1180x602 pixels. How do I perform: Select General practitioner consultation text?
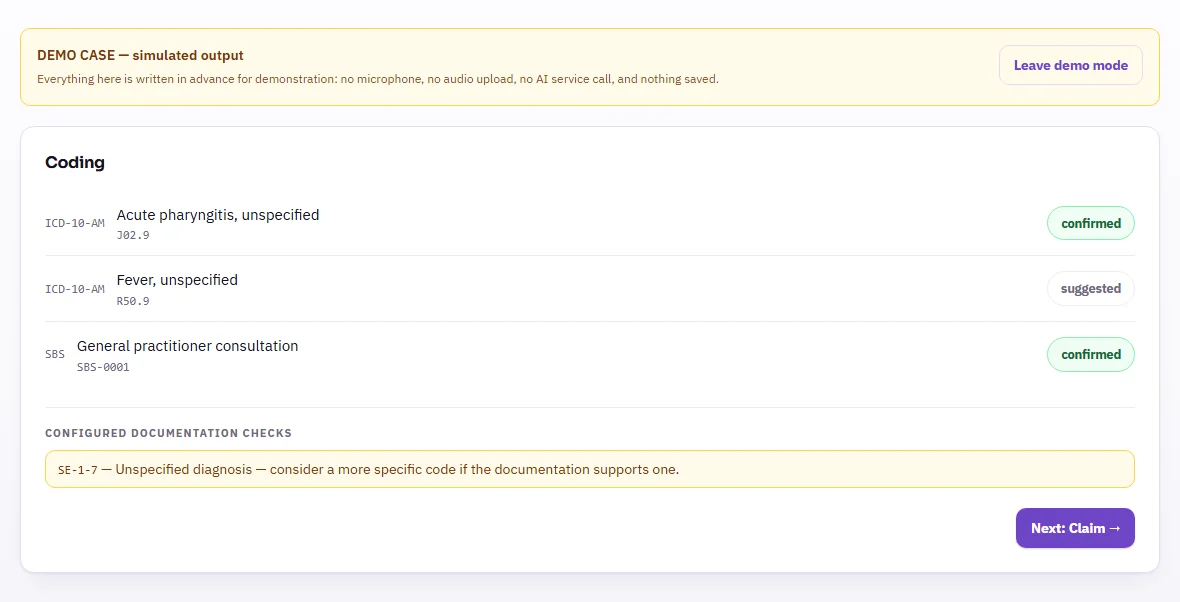click(x=187, y=346)
